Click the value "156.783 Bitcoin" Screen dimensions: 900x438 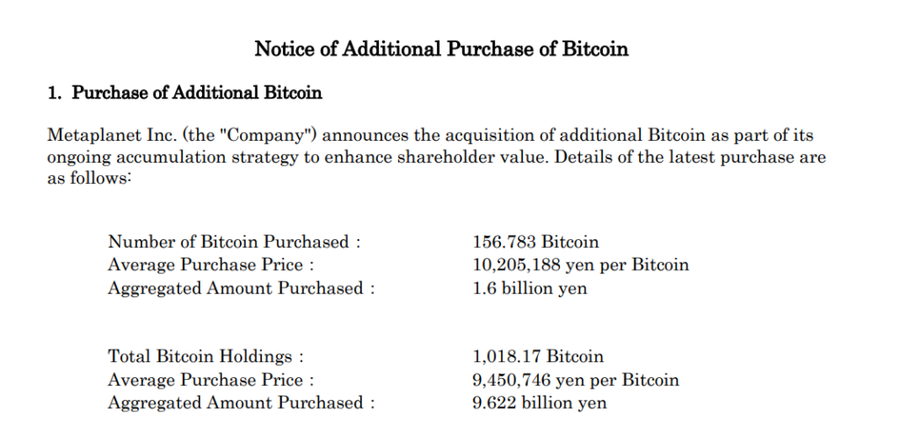[535, 242]
